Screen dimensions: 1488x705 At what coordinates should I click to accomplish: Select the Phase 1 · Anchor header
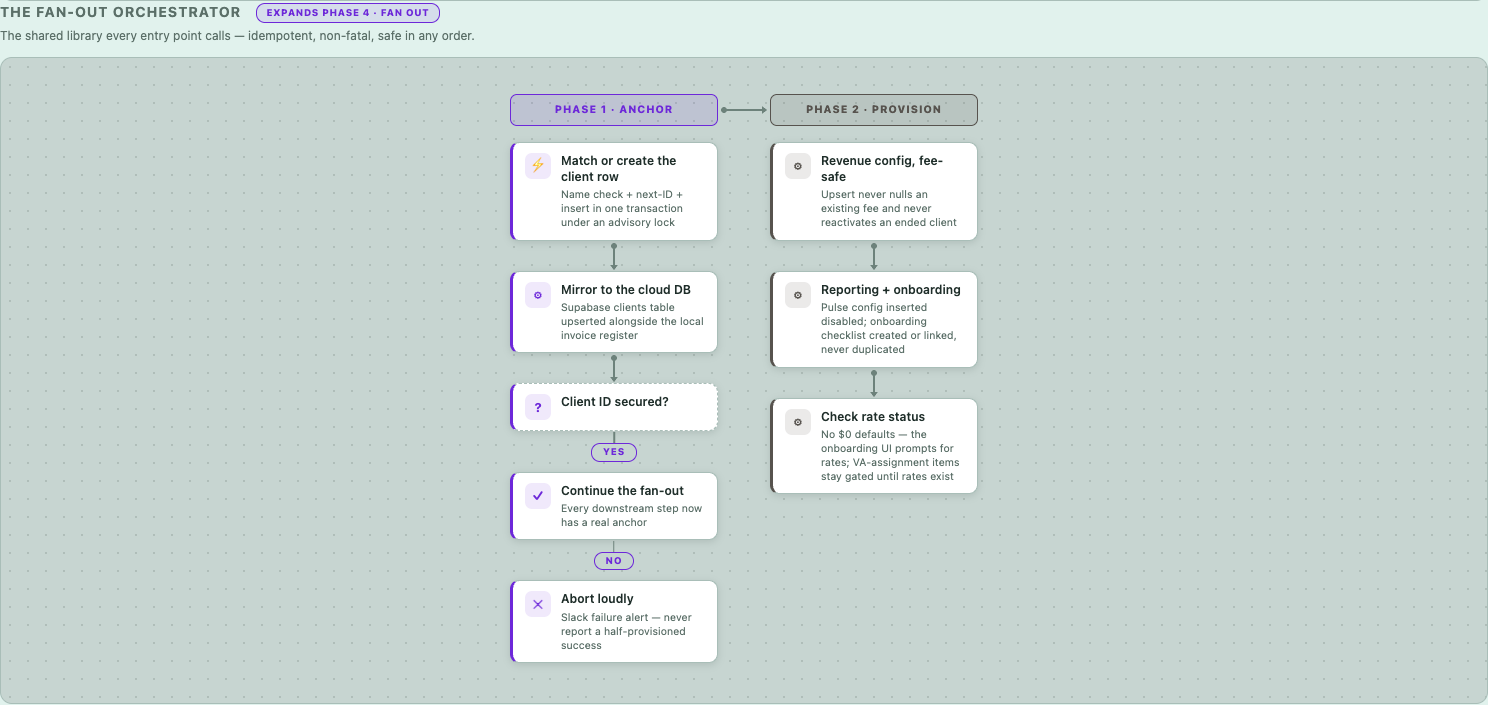point(614,110)
